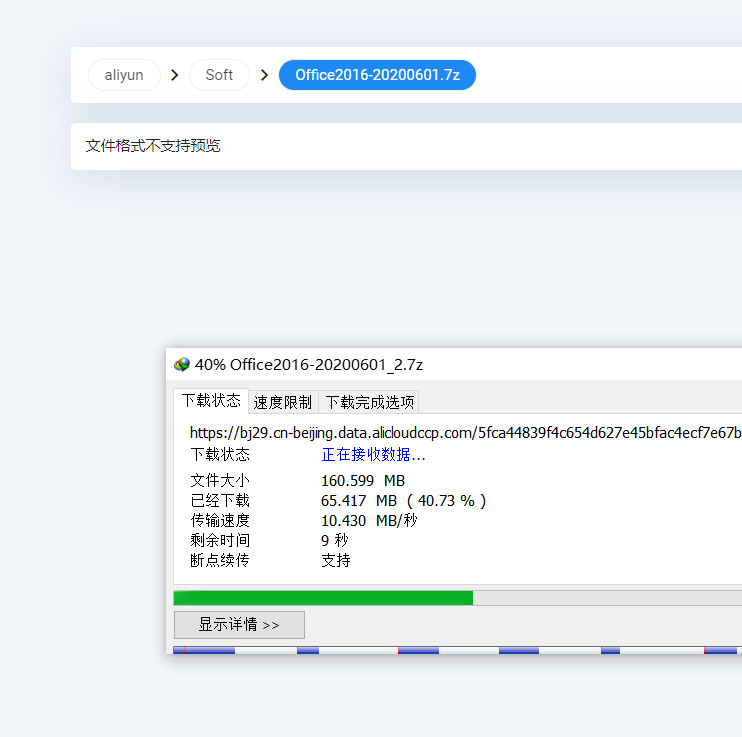Open the aliyun breadcrumb
The image size is (742, 737).
[x=124, y=75]
